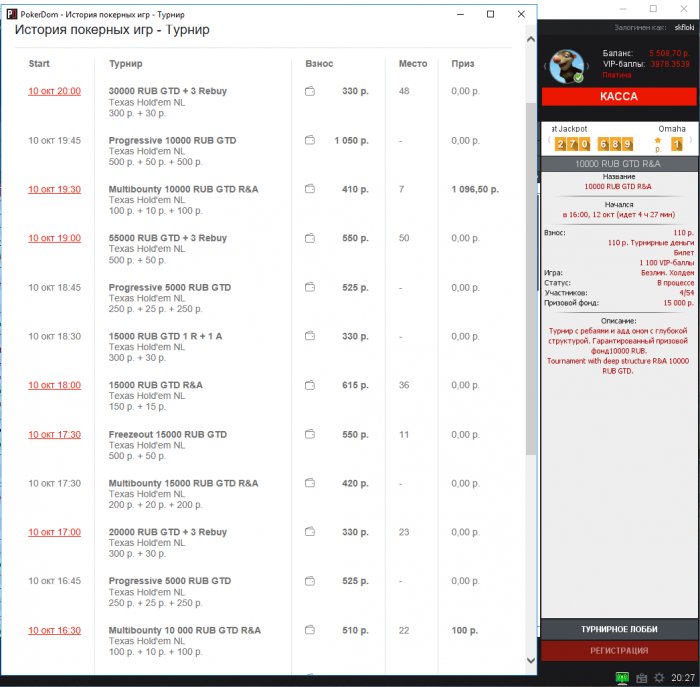Click the 10 окт 19:45 start time

(54, 141)
